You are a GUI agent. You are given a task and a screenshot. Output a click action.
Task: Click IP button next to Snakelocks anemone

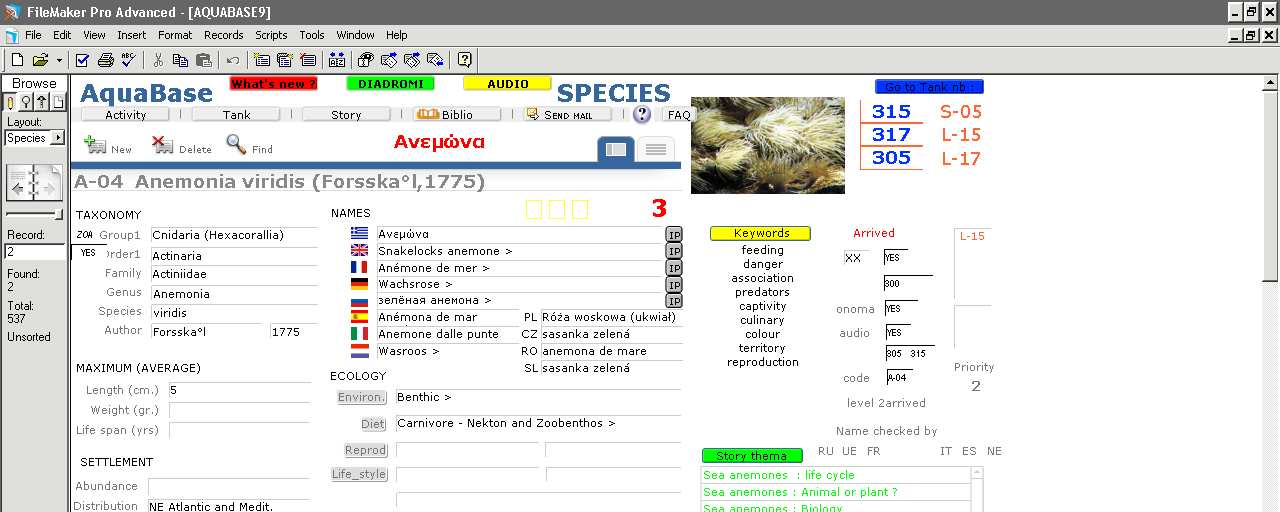coord(674,251)
